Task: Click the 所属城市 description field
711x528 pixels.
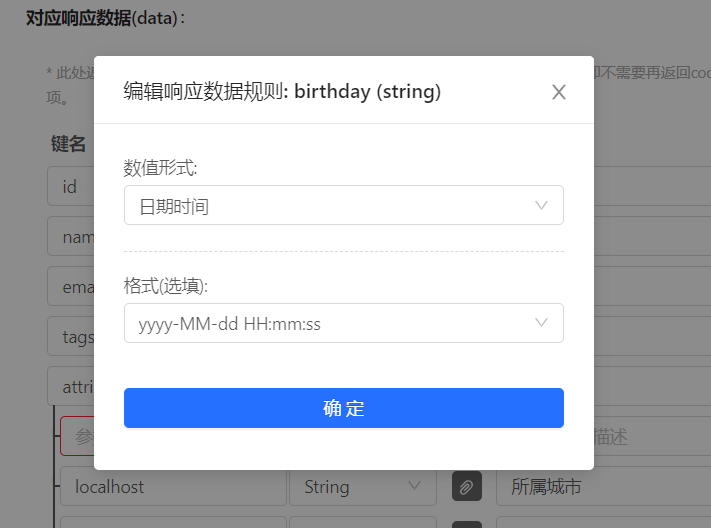Action: click(x=604, y=487)
